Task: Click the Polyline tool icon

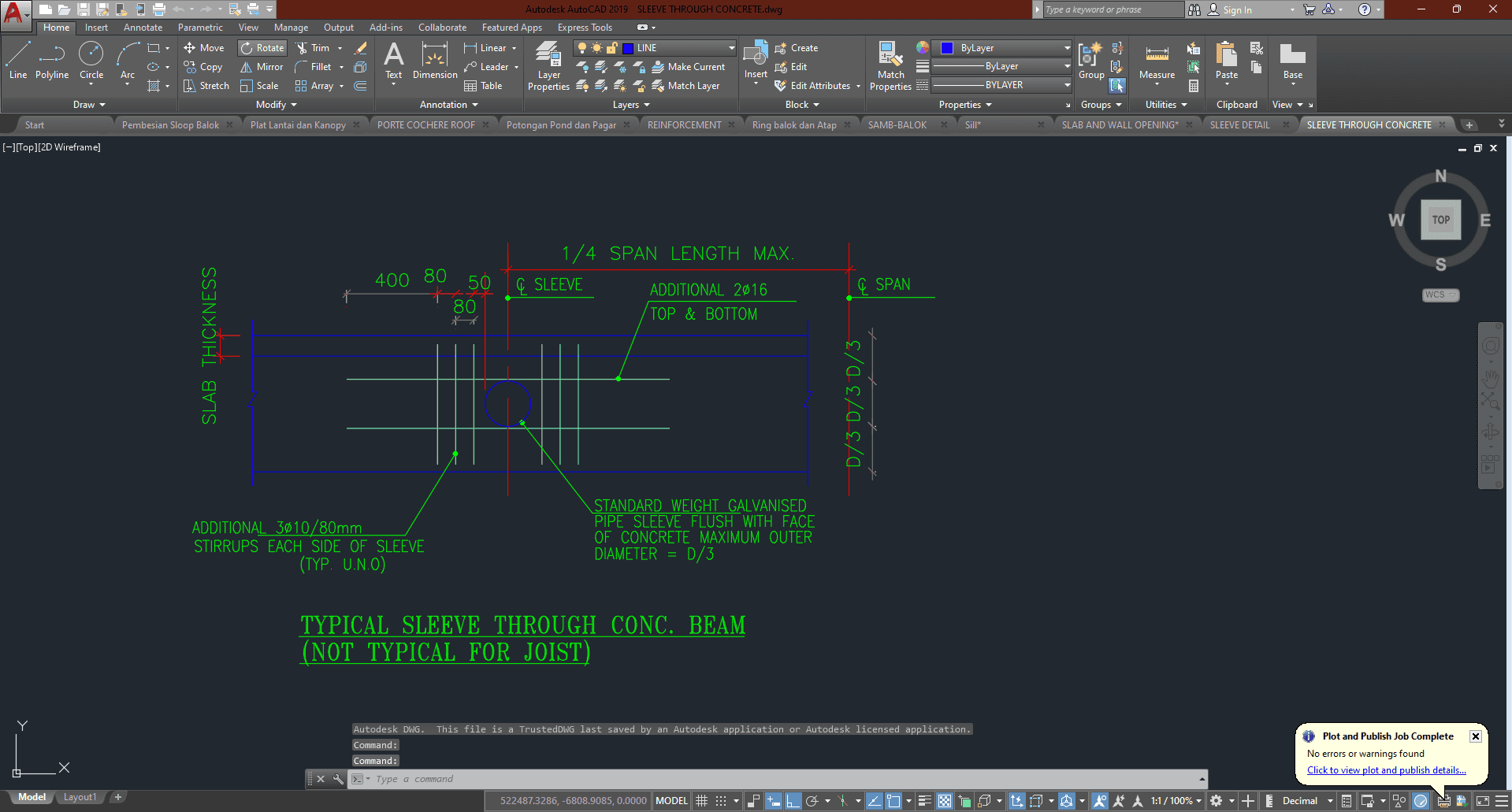Action: 52,61
